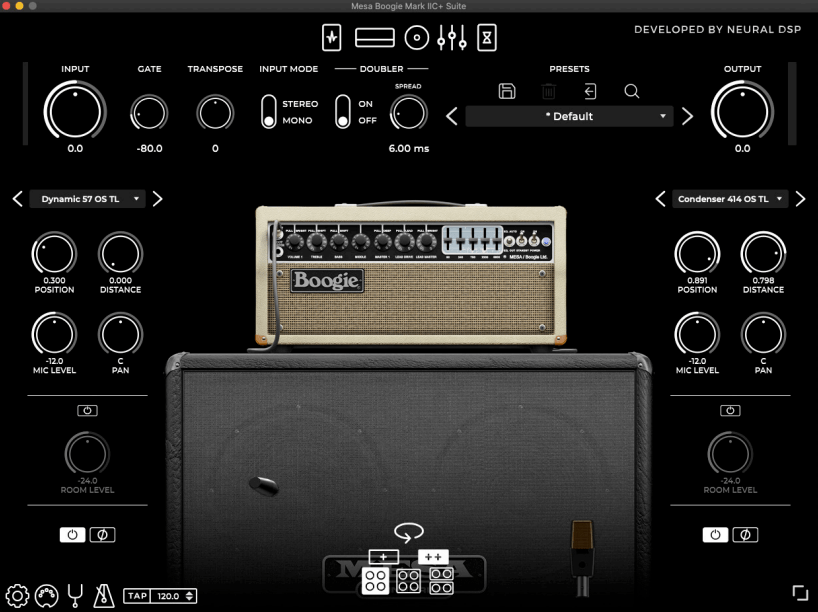Click right mic Pan knob
818x612 pixels.
(x=763, y=334)
